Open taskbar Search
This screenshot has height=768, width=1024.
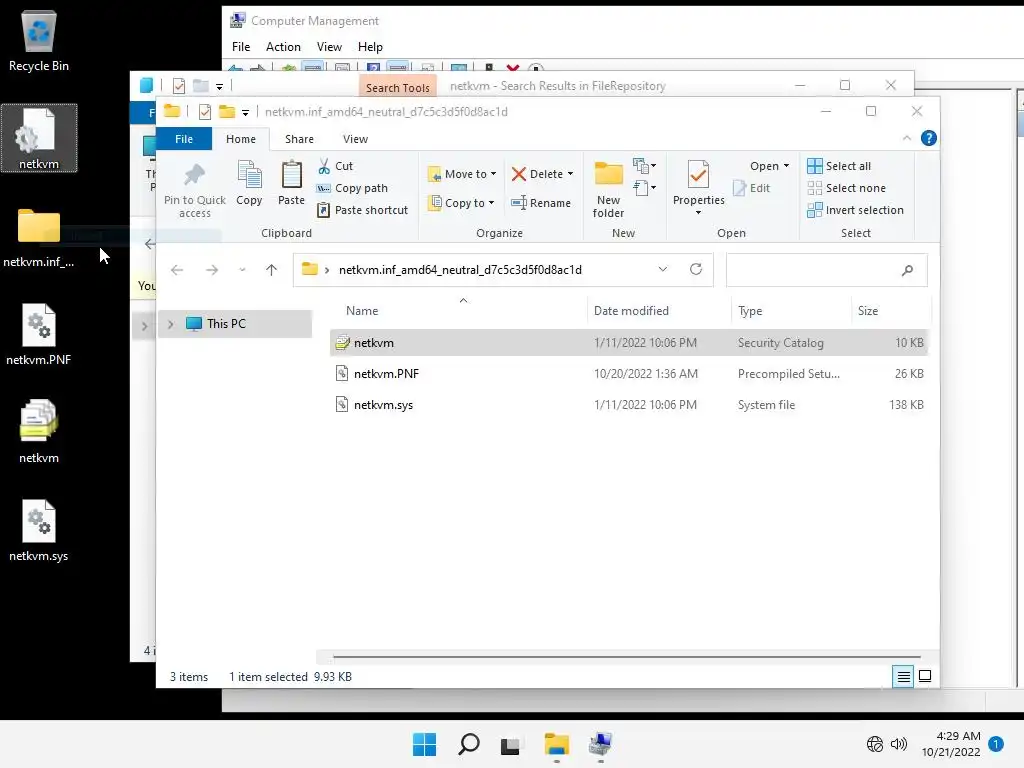[x=469, y=744]
